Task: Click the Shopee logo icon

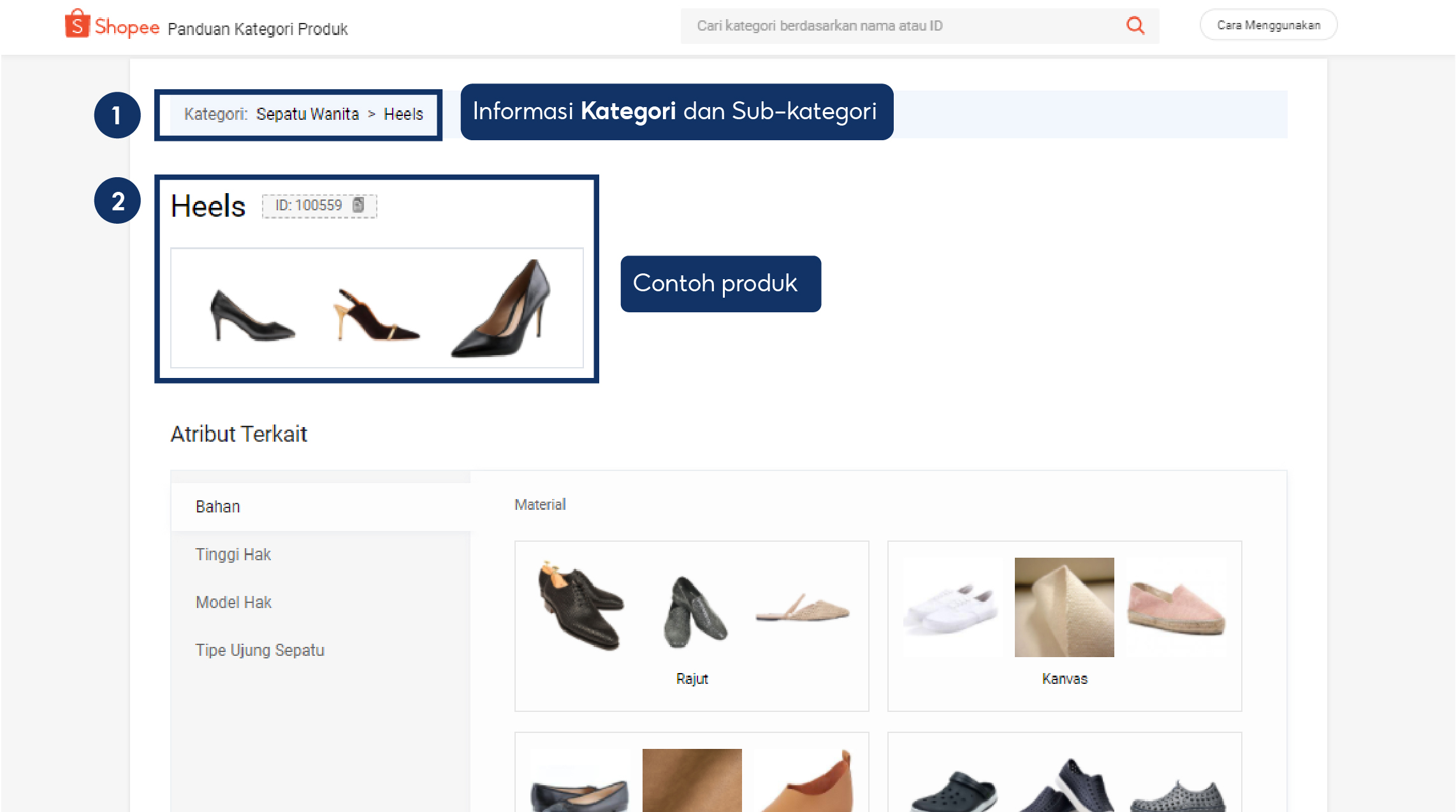Action: (77, 25)
